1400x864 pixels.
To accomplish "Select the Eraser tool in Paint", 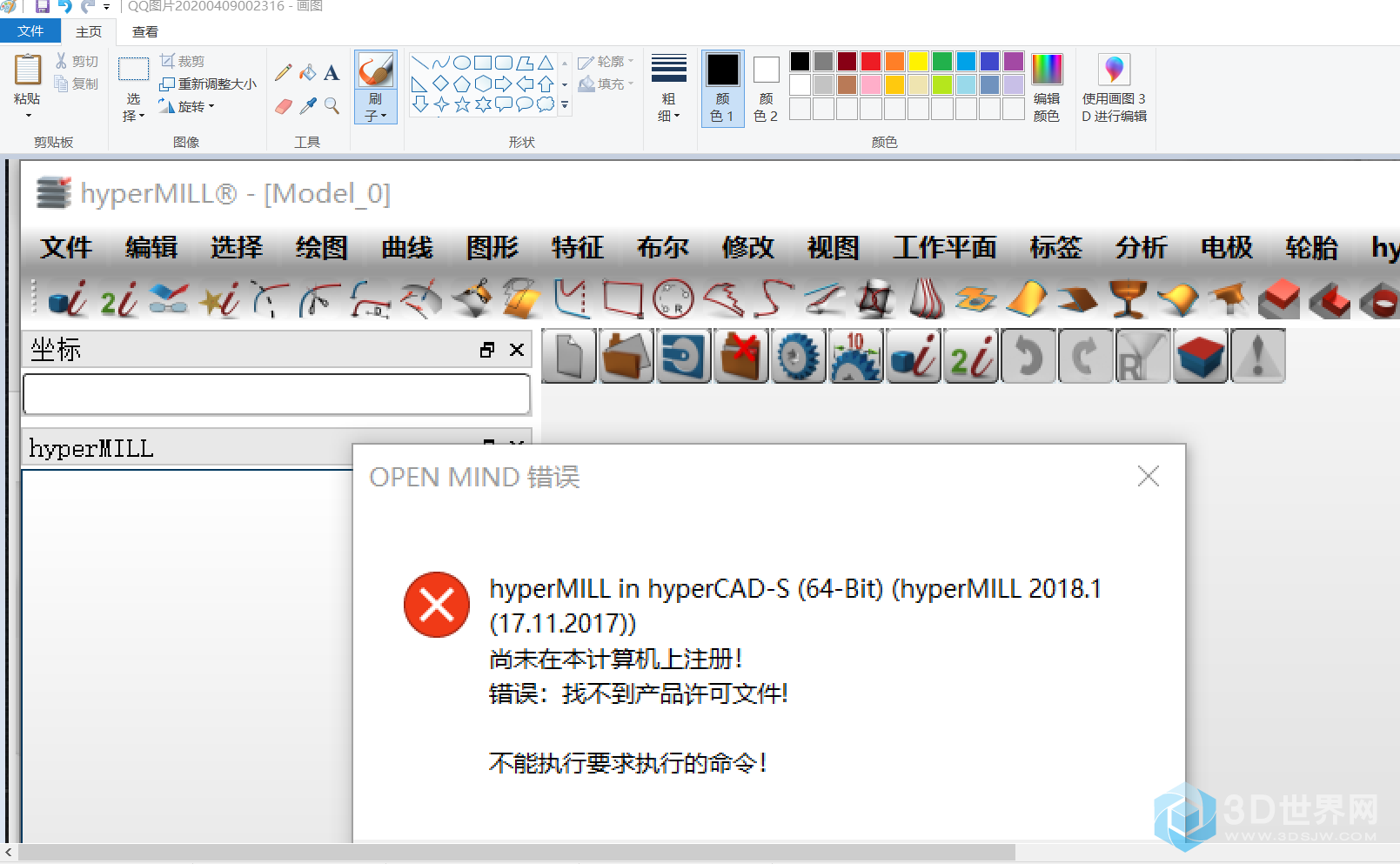I will tap(284, 106).
